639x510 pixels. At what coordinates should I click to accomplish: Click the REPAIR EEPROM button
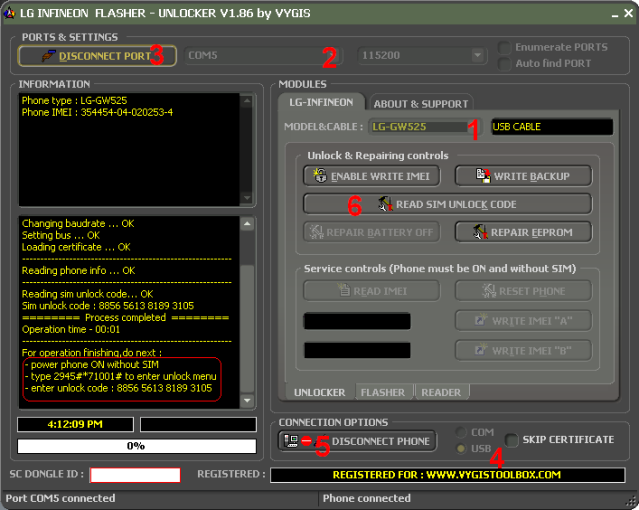[524, 232]
